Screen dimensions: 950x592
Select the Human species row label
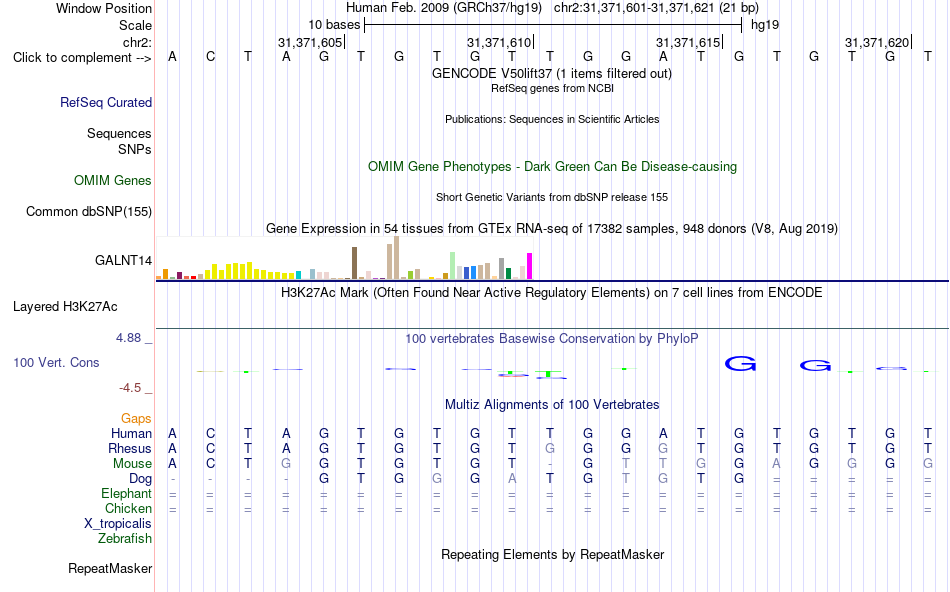131,433
